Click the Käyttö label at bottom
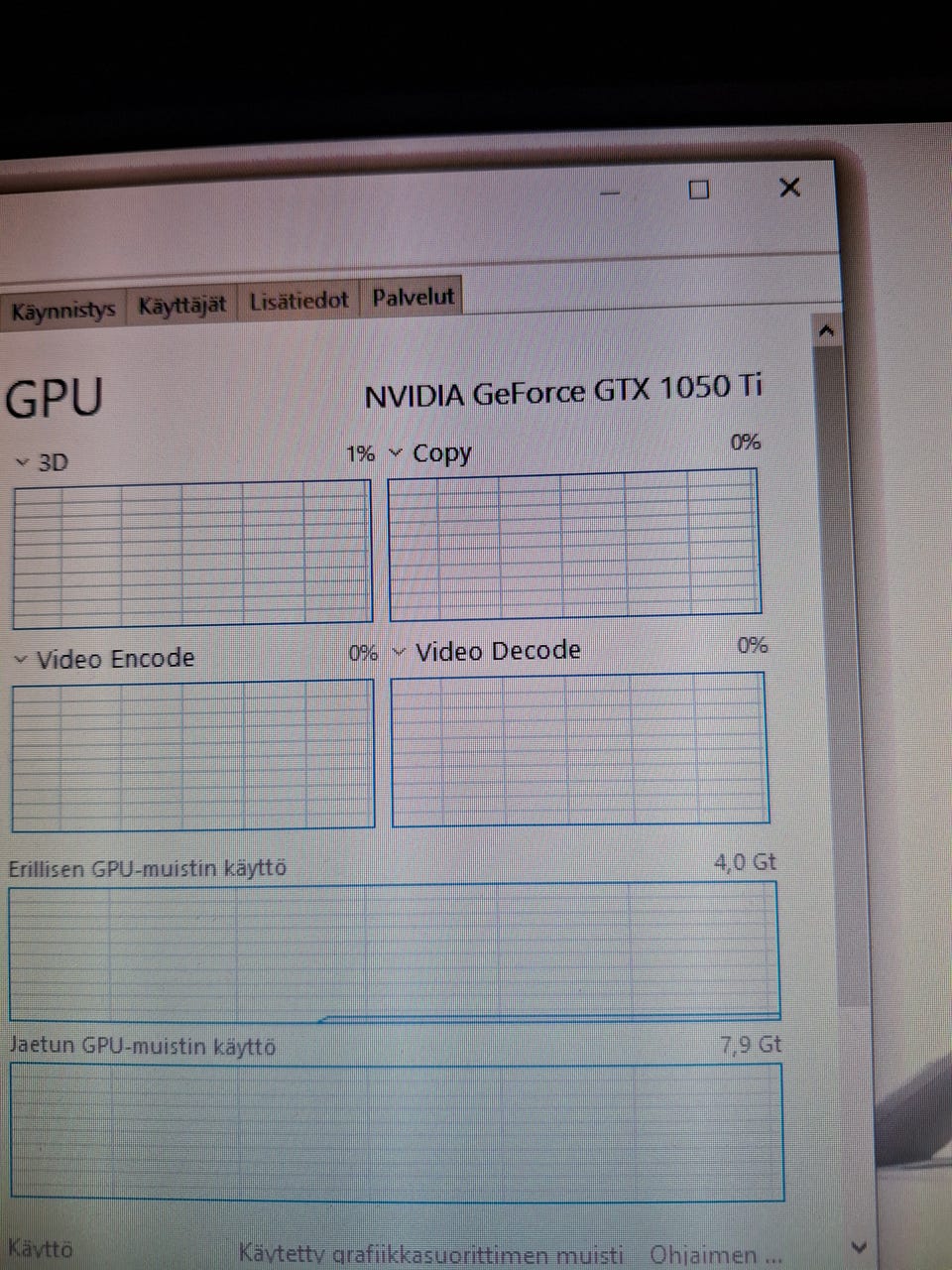 pos(41,1248)
